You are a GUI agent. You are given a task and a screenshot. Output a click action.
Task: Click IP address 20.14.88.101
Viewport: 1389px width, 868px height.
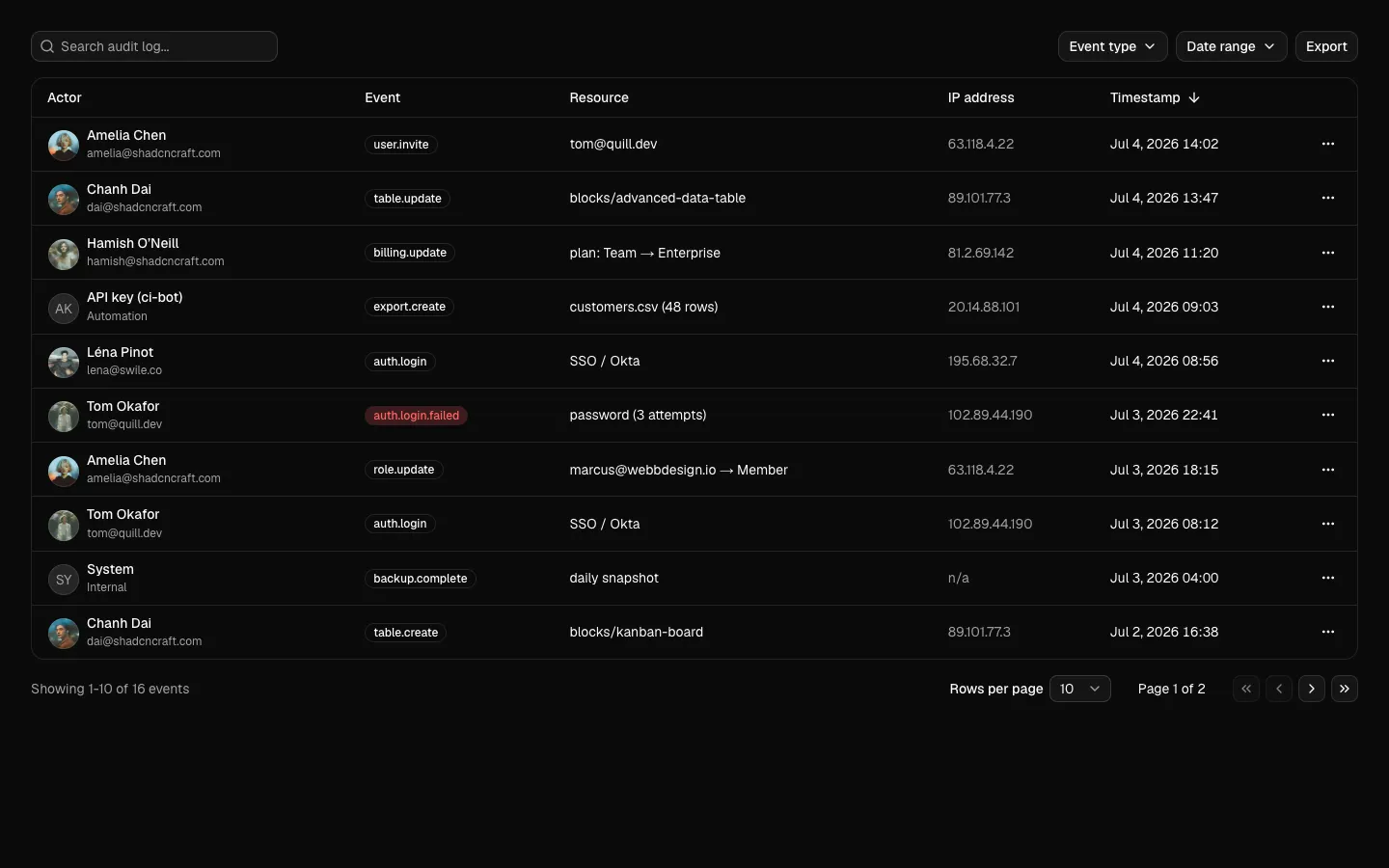pyautogui.click(x=984, y=307)
